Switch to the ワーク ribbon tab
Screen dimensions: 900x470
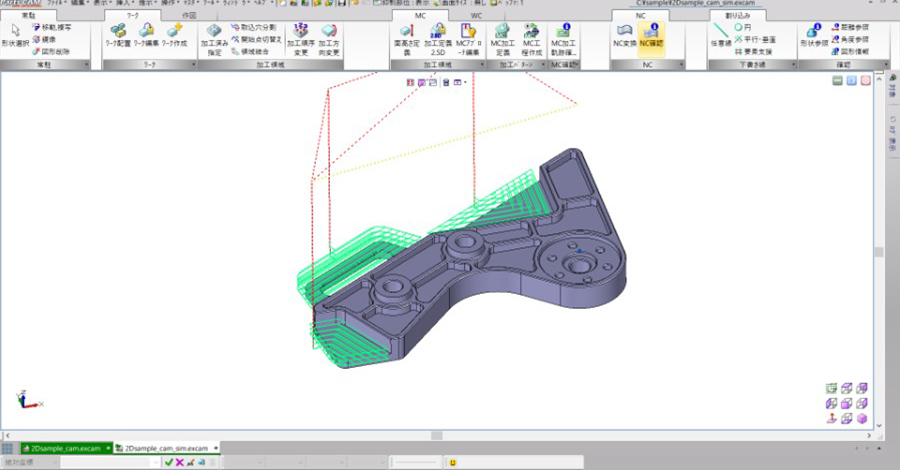pos(133,15)
